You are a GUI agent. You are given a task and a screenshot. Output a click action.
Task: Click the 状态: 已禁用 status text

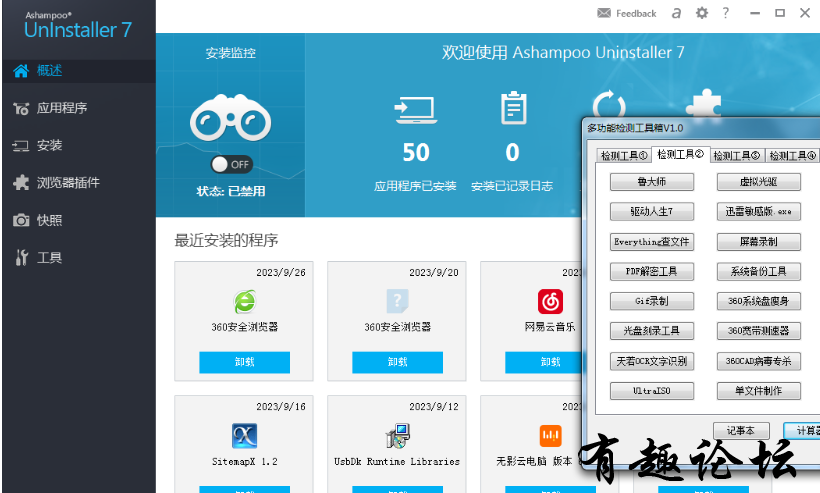[x=231, y=191]
